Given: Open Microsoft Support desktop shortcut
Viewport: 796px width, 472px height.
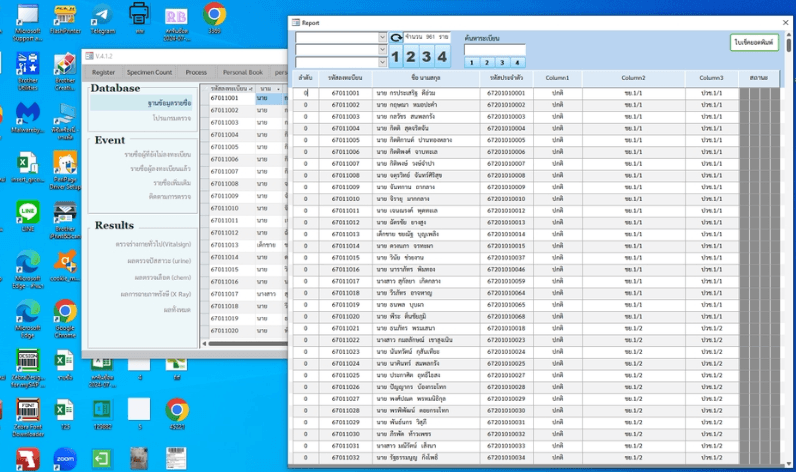Looking at the screenshot, I should (x=27, y=22).
